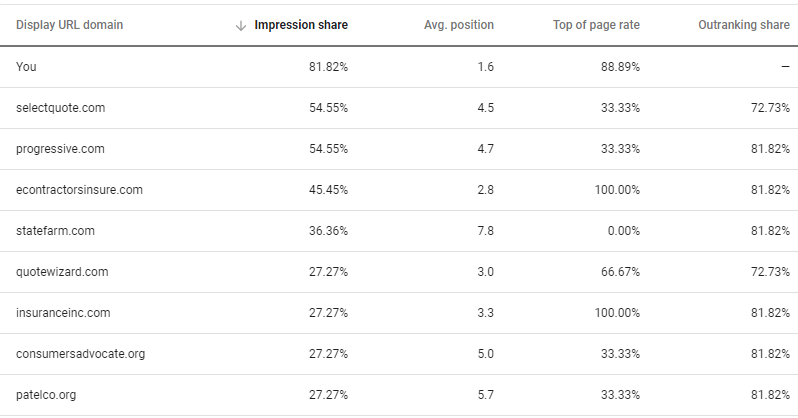Click consumersadvocate.org domain entry
798x418 pixels.
(80, 354)
